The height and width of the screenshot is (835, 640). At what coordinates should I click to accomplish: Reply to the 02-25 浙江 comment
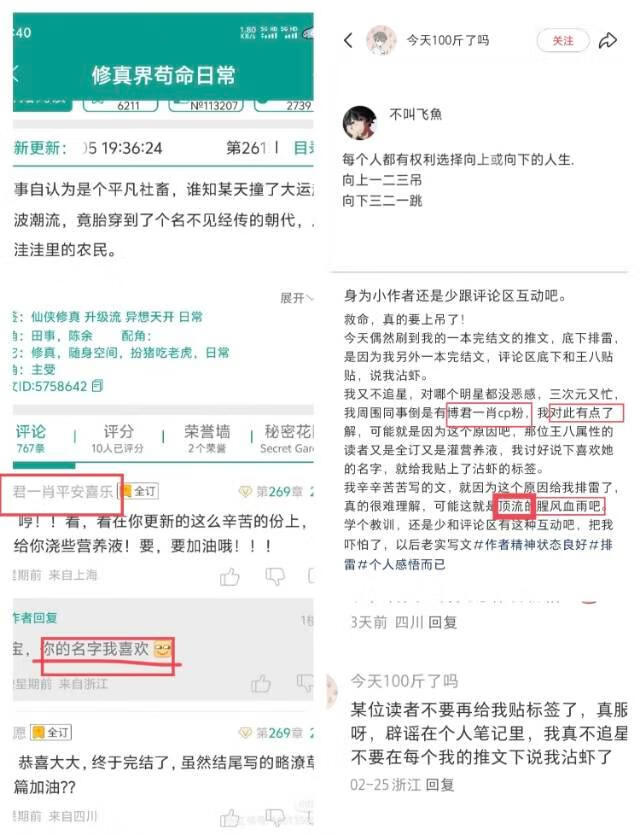click(x=440, y=784)
